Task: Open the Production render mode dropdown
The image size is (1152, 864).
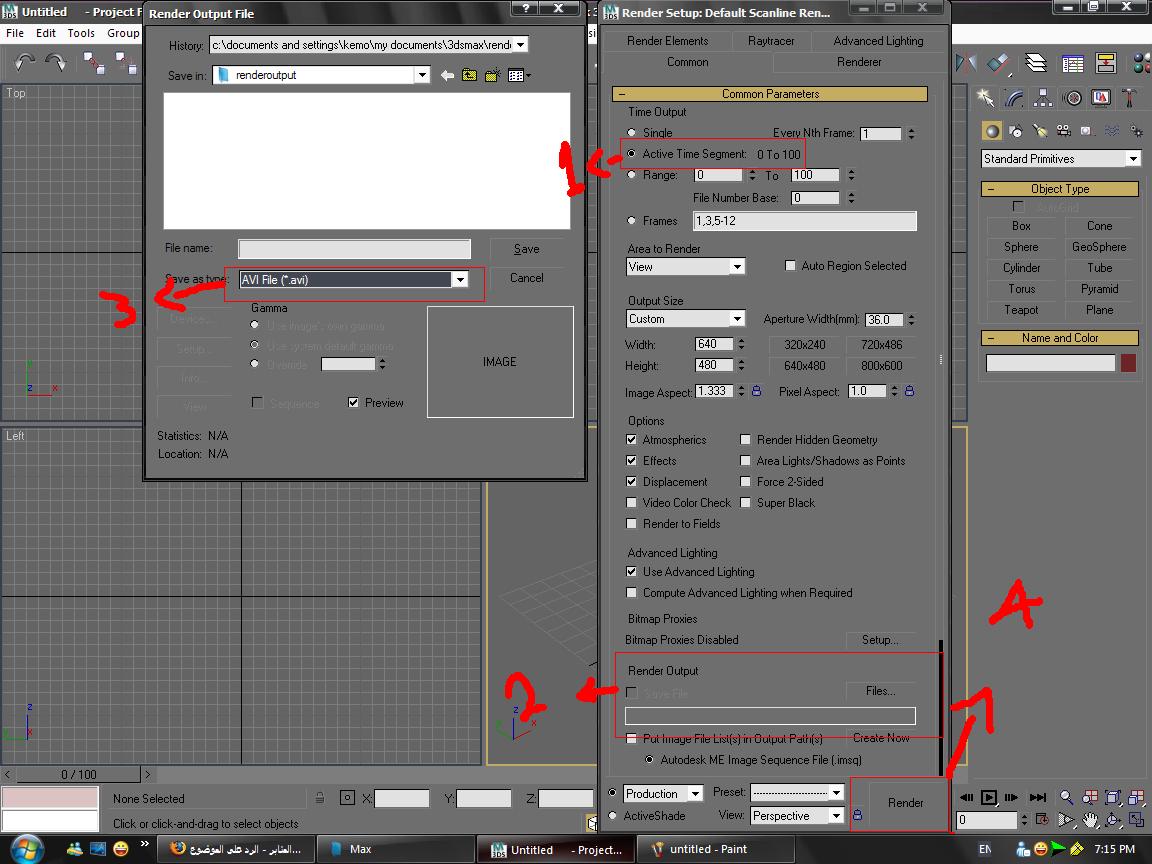Action: (695, 793)
